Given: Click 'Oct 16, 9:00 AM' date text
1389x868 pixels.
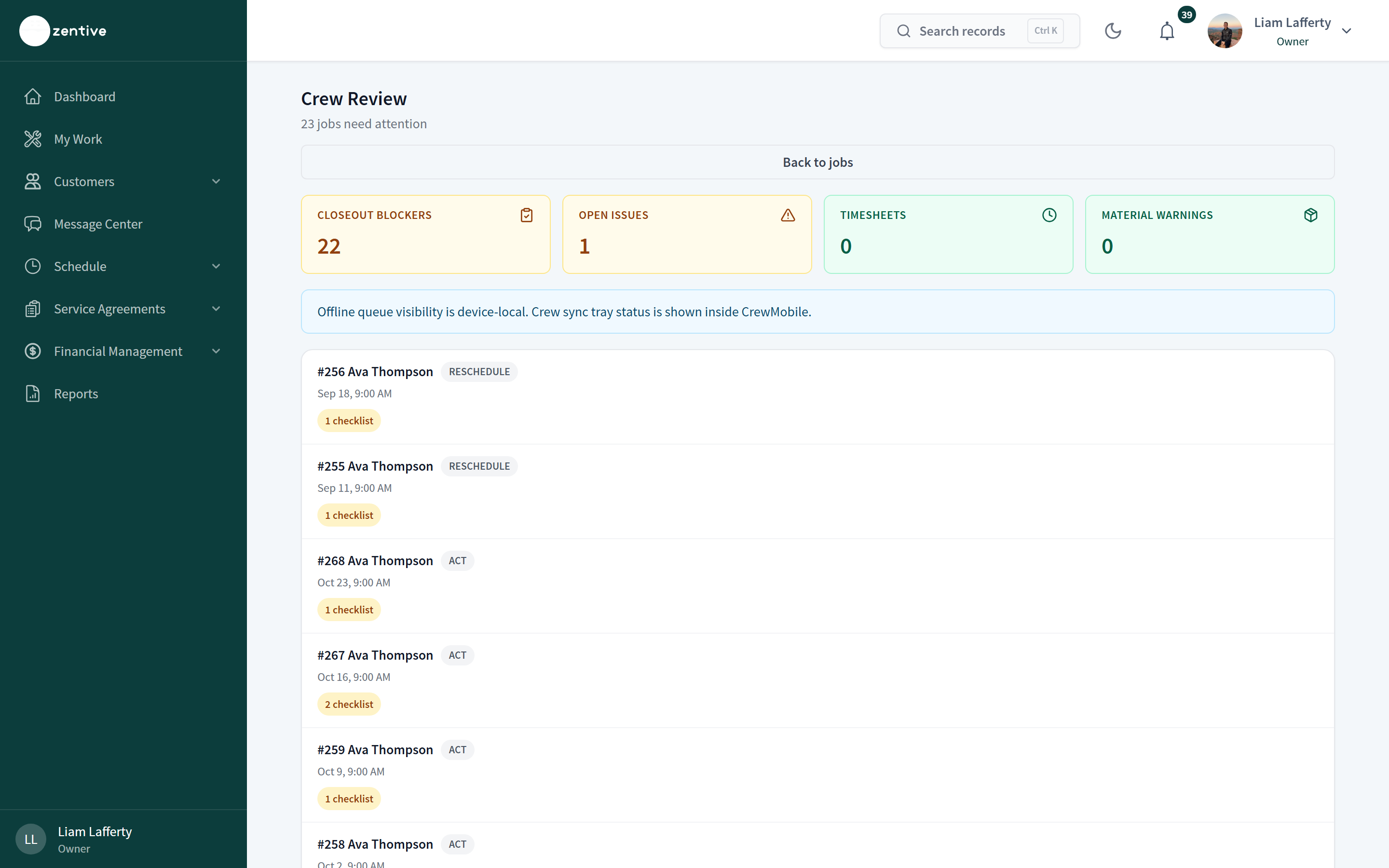Looking at the screenshot, I should point(354,677).
